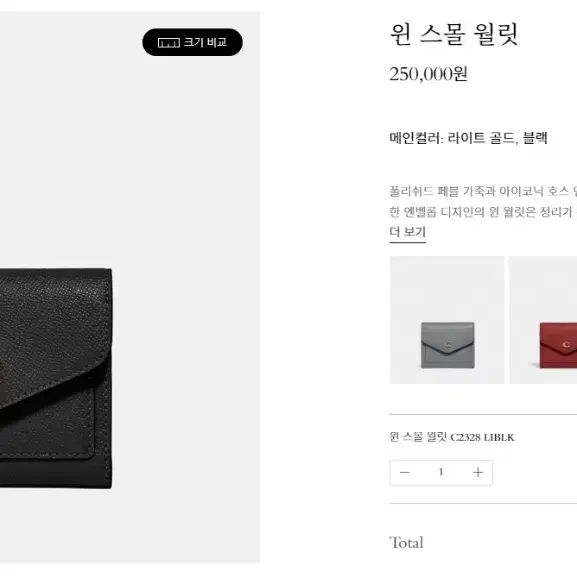Click the ruler icon for size comparison
Screen dimensions: 577x577
click(169, 43)
